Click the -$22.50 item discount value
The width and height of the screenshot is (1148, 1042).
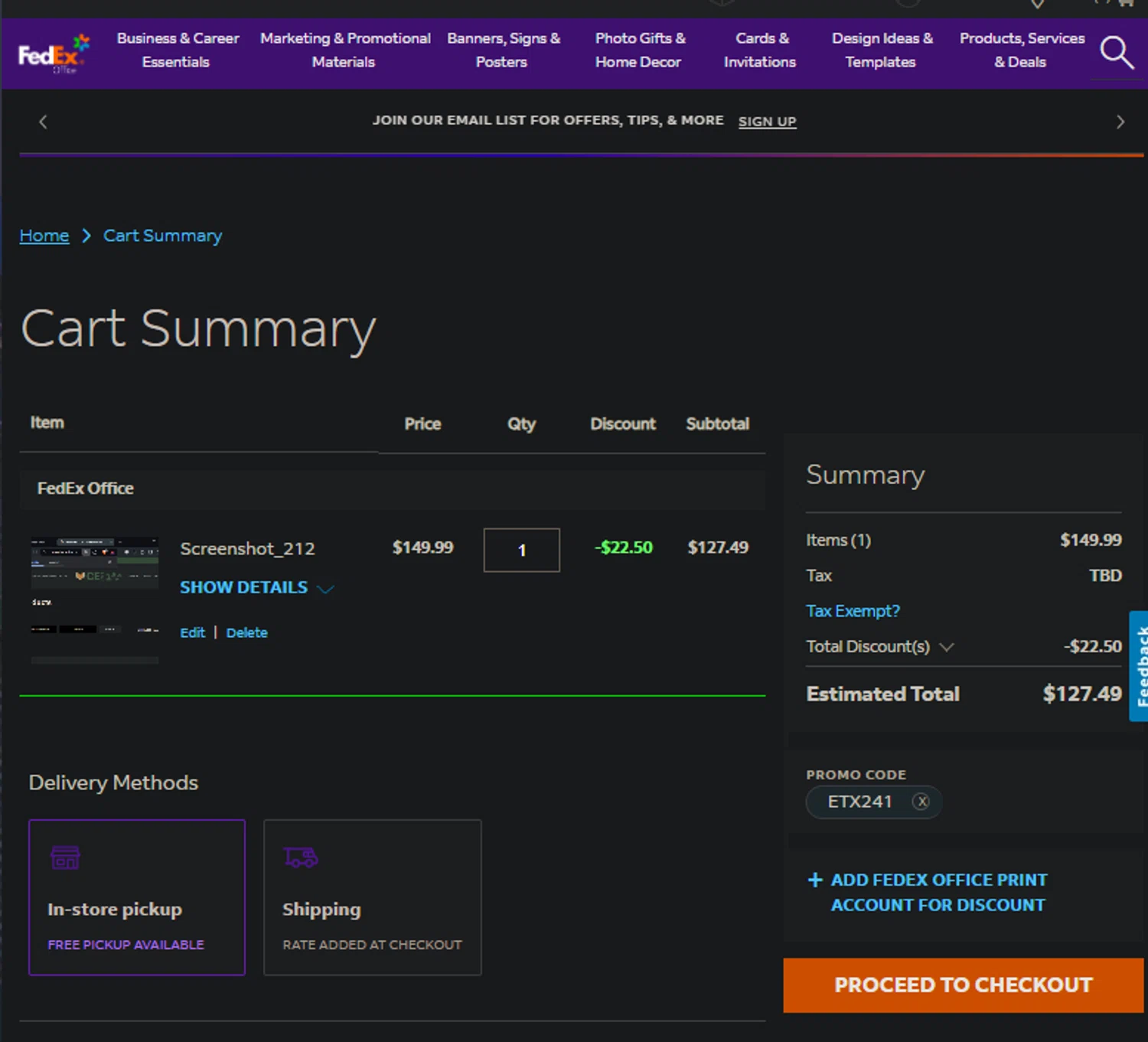tap(624, 547)
